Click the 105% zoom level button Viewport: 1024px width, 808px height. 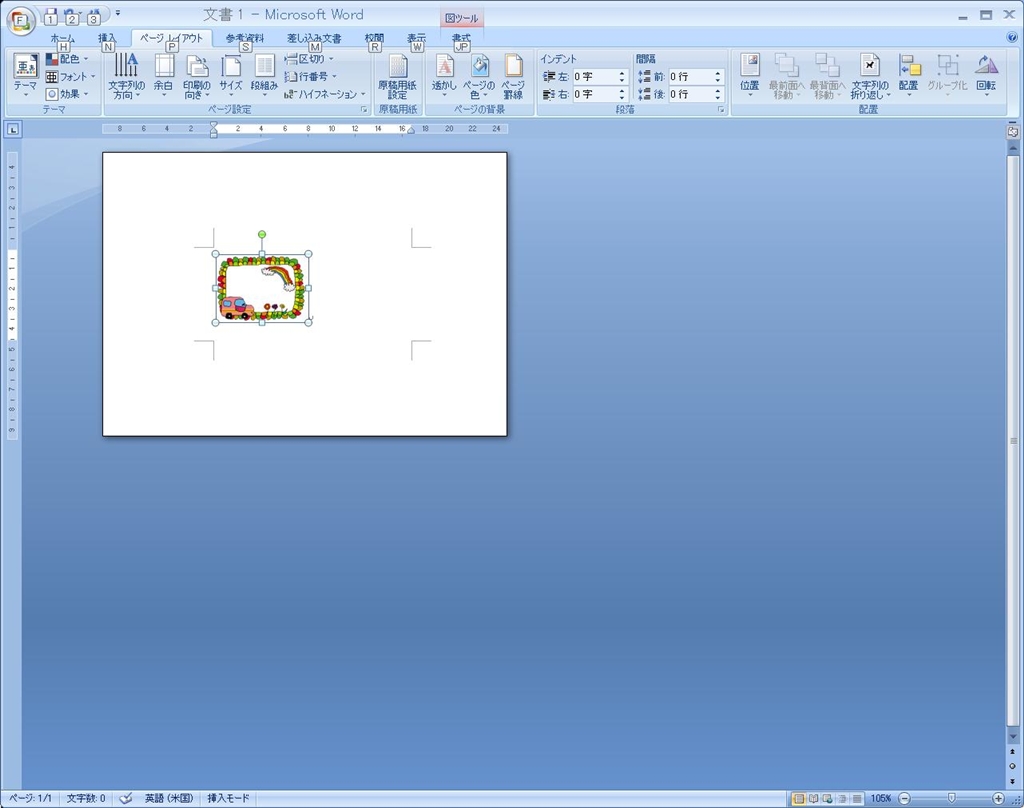(880, 798)
